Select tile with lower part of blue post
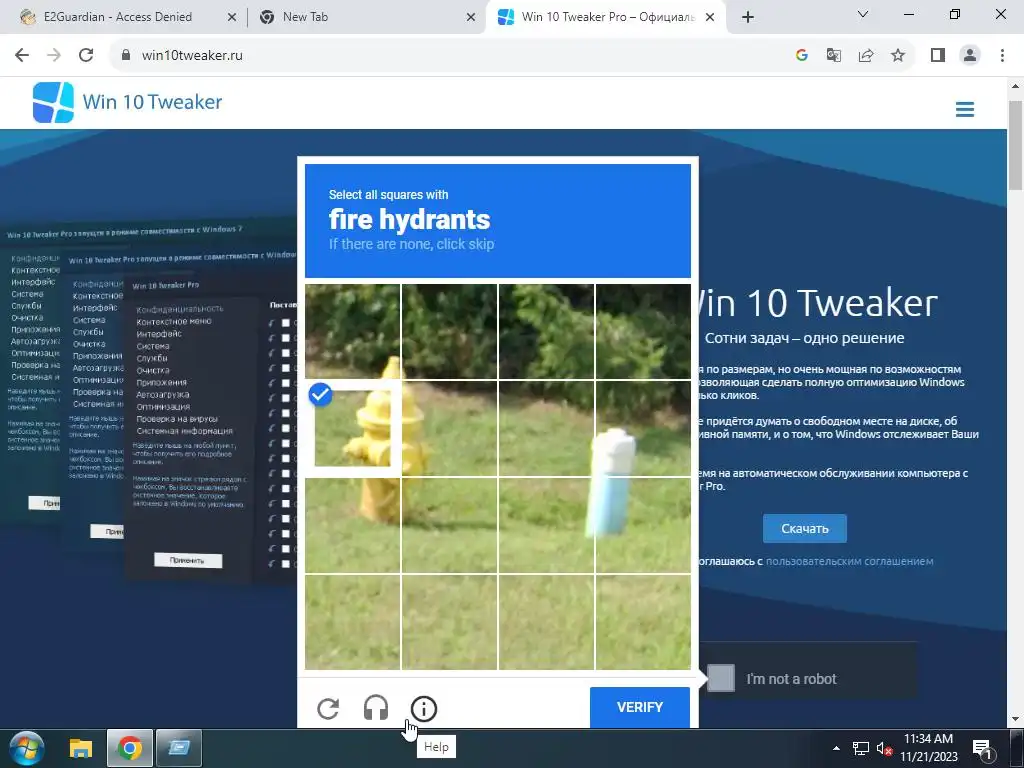1024x768 pixels. tap(643, 525)
